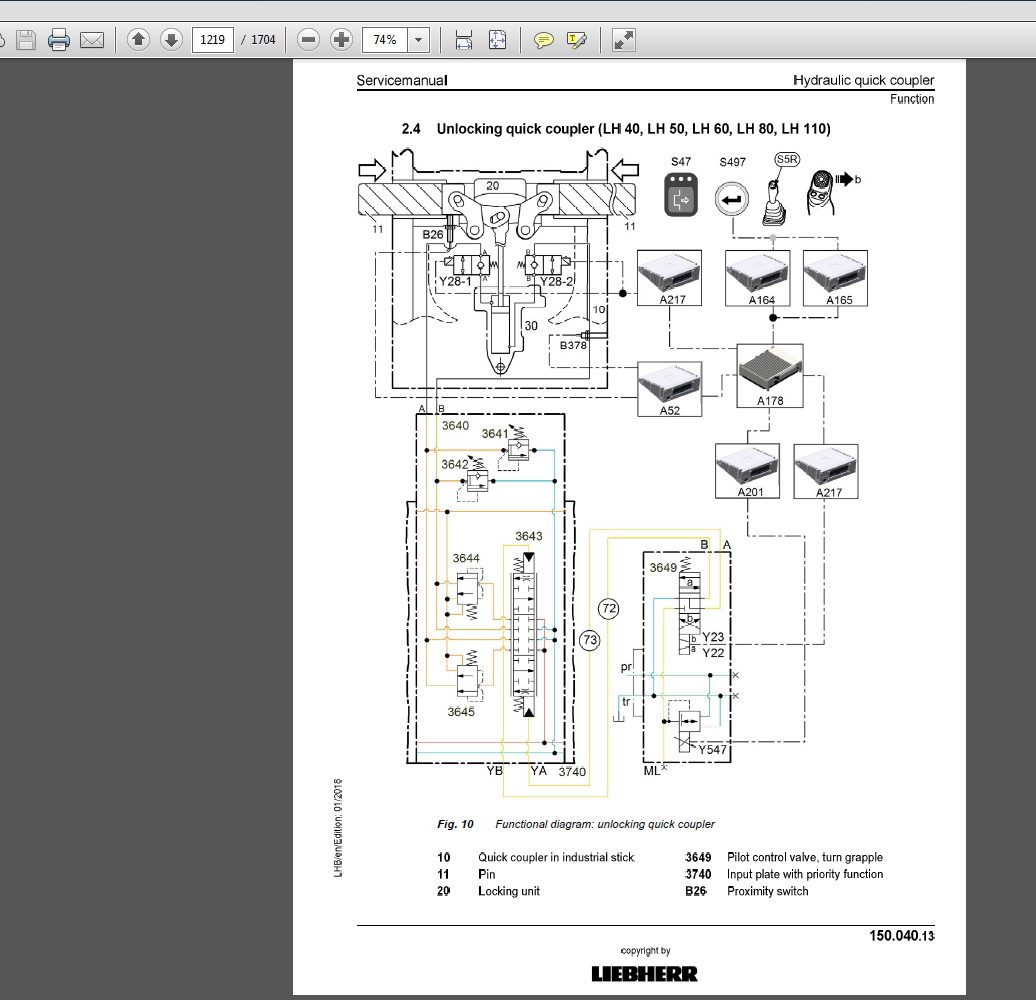Image resolution: width=1036 pixels, height=1000 pixels.
Task: Click the 'Hydraulic quick coupler' header text
Action: [864, 81]
